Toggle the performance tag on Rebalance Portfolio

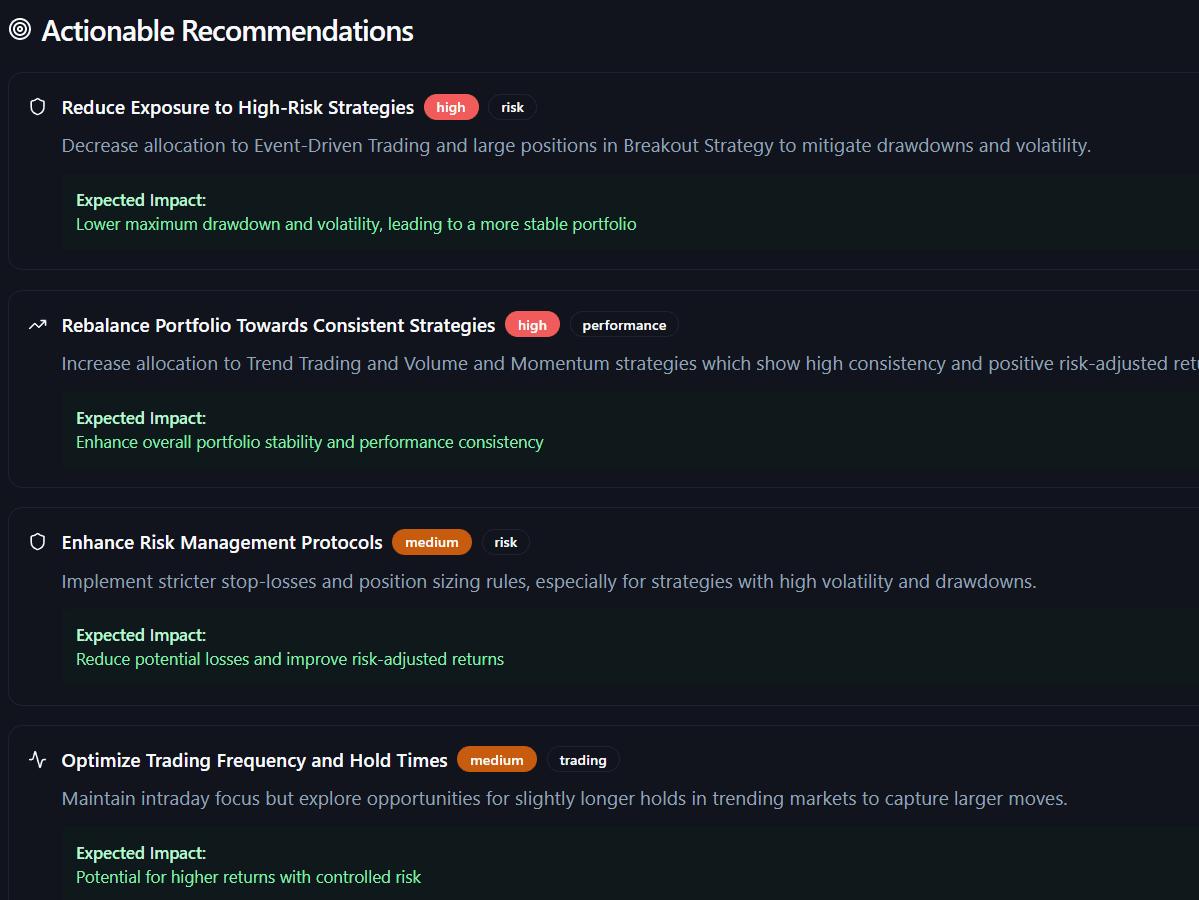click(624, 324)
